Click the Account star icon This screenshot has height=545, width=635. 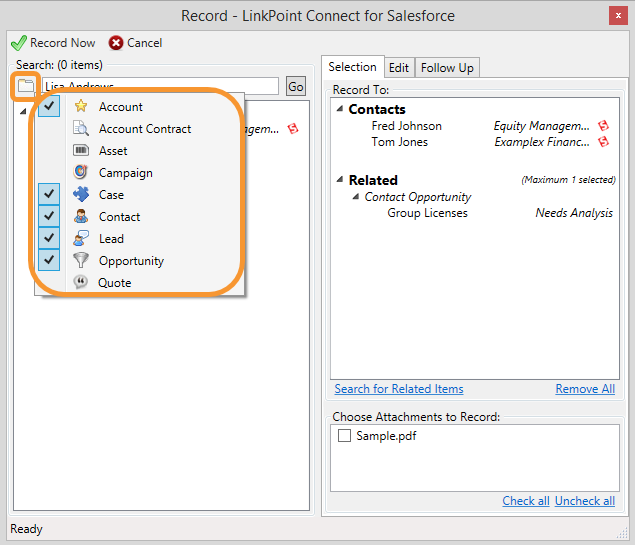click(x=81, y=106)
